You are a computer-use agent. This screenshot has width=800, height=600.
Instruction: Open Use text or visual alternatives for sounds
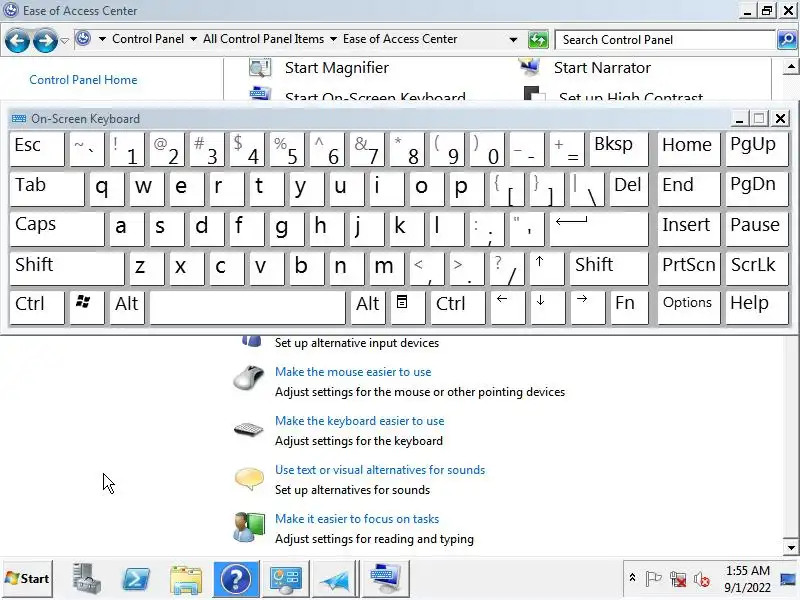[380, 470]
